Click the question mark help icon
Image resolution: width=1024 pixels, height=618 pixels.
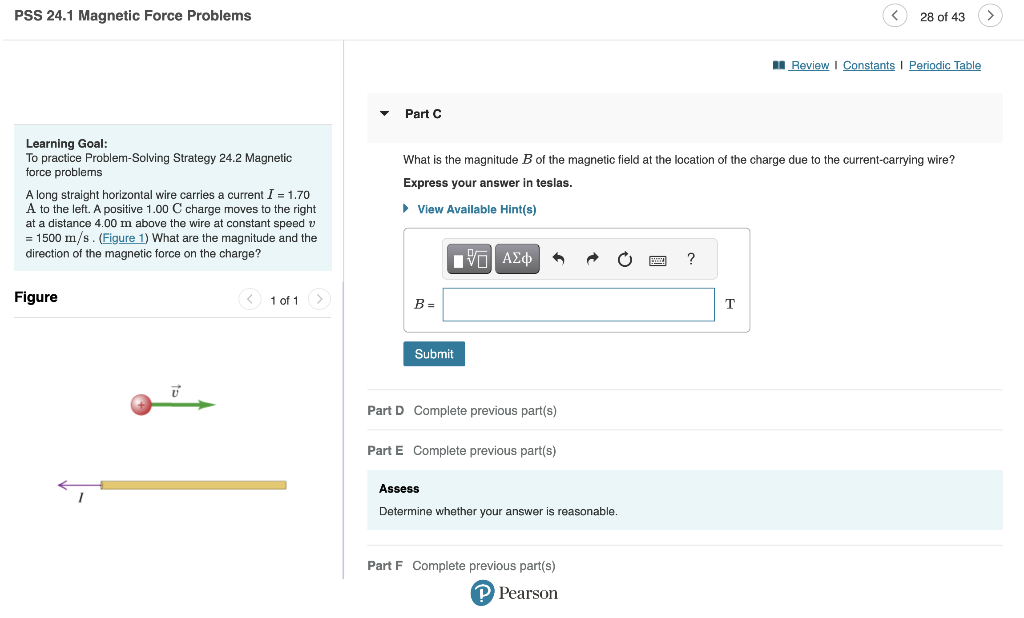coord(690,259)
